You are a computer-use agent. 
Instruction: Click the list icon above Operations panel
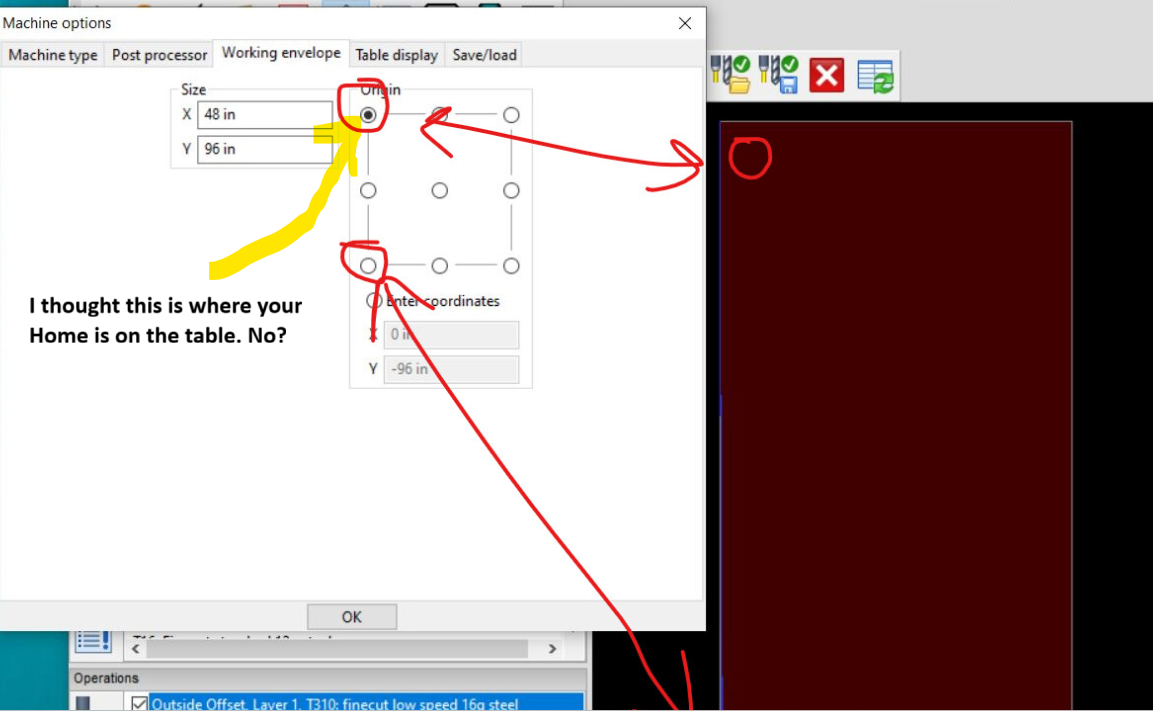coord(93,640)
